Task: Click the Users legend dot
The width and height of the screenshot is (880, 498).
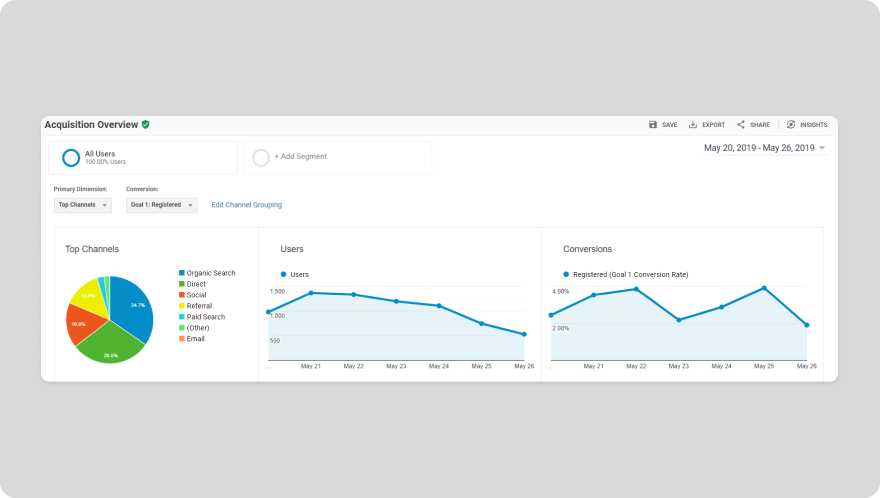Action: pos(284,274)
